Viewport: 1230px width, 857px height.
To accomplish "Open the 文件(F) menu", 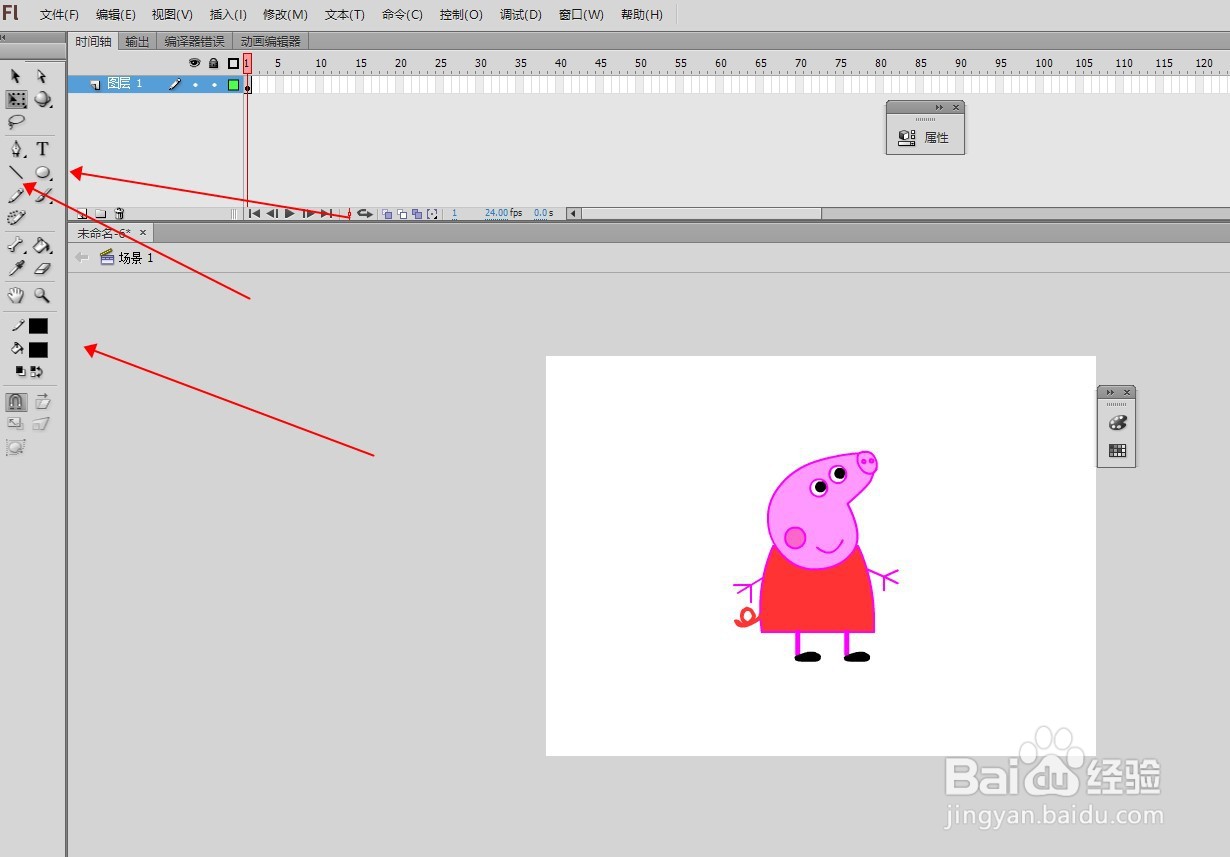I will pos(59,15).
